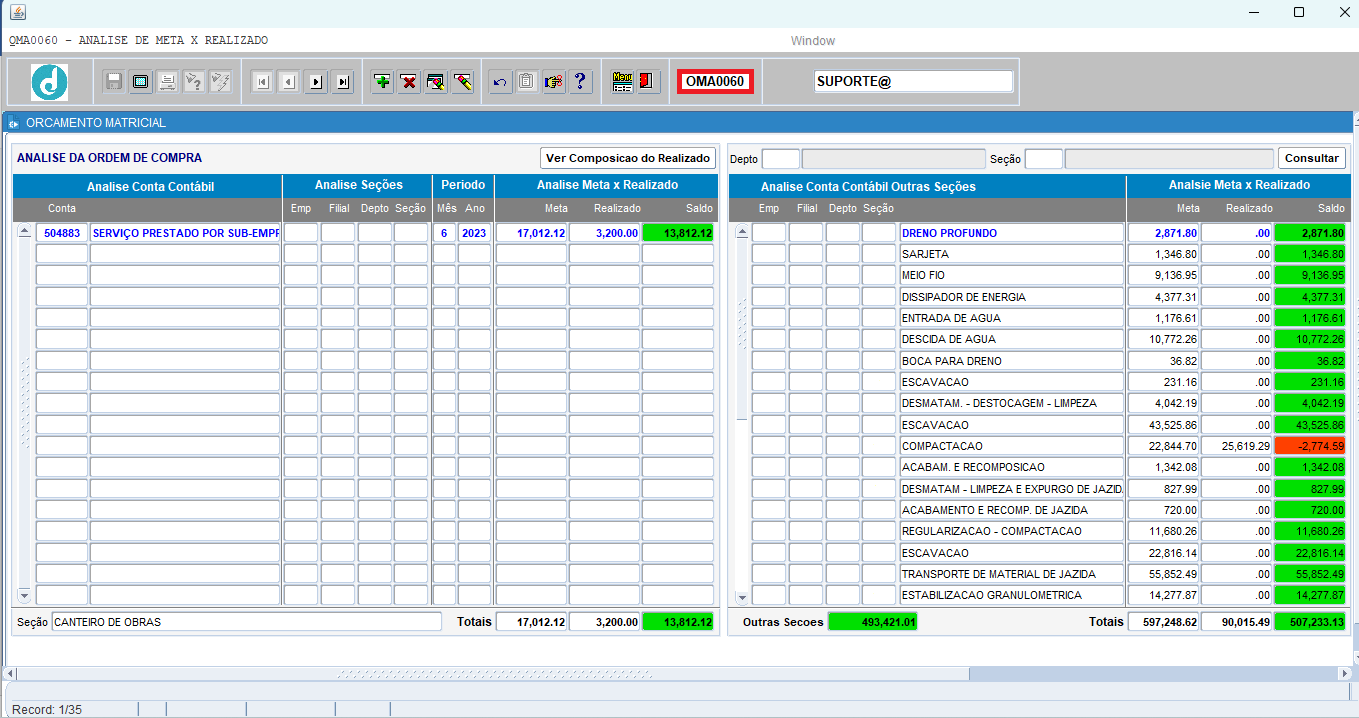Screen dimensions: 1359x718
Task: Click green Outras Secoes total 493,421.01
Action: (x=872, y=621)
